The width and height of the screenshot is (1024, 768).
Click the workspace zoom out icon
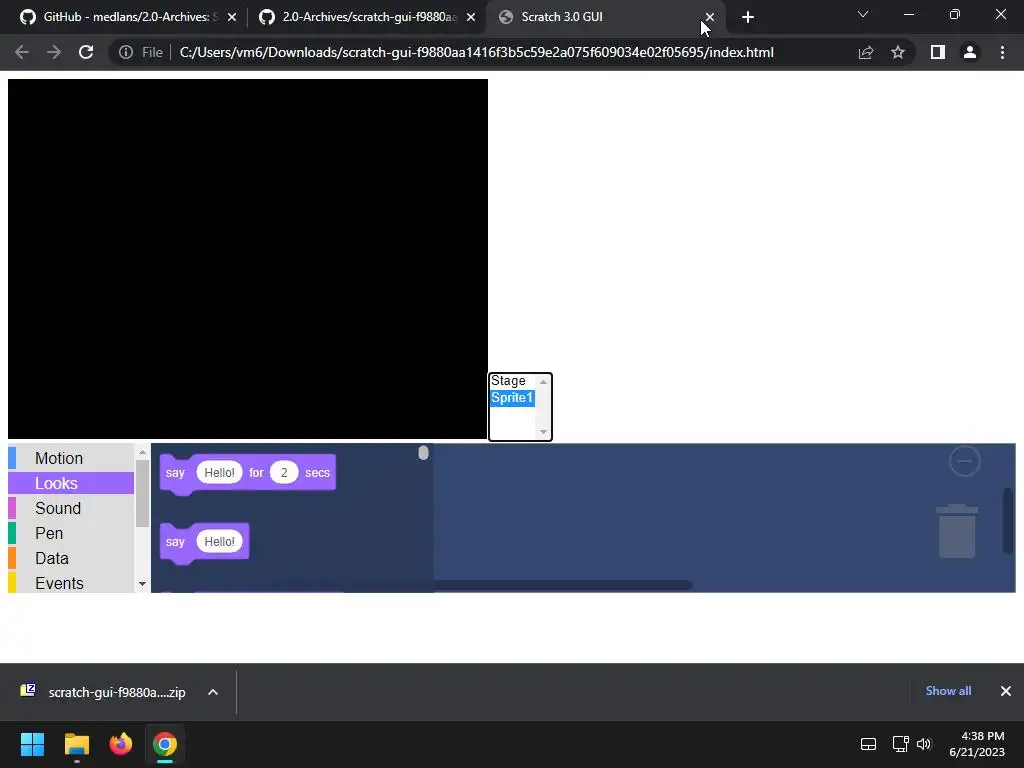click(x=965, y=461)
